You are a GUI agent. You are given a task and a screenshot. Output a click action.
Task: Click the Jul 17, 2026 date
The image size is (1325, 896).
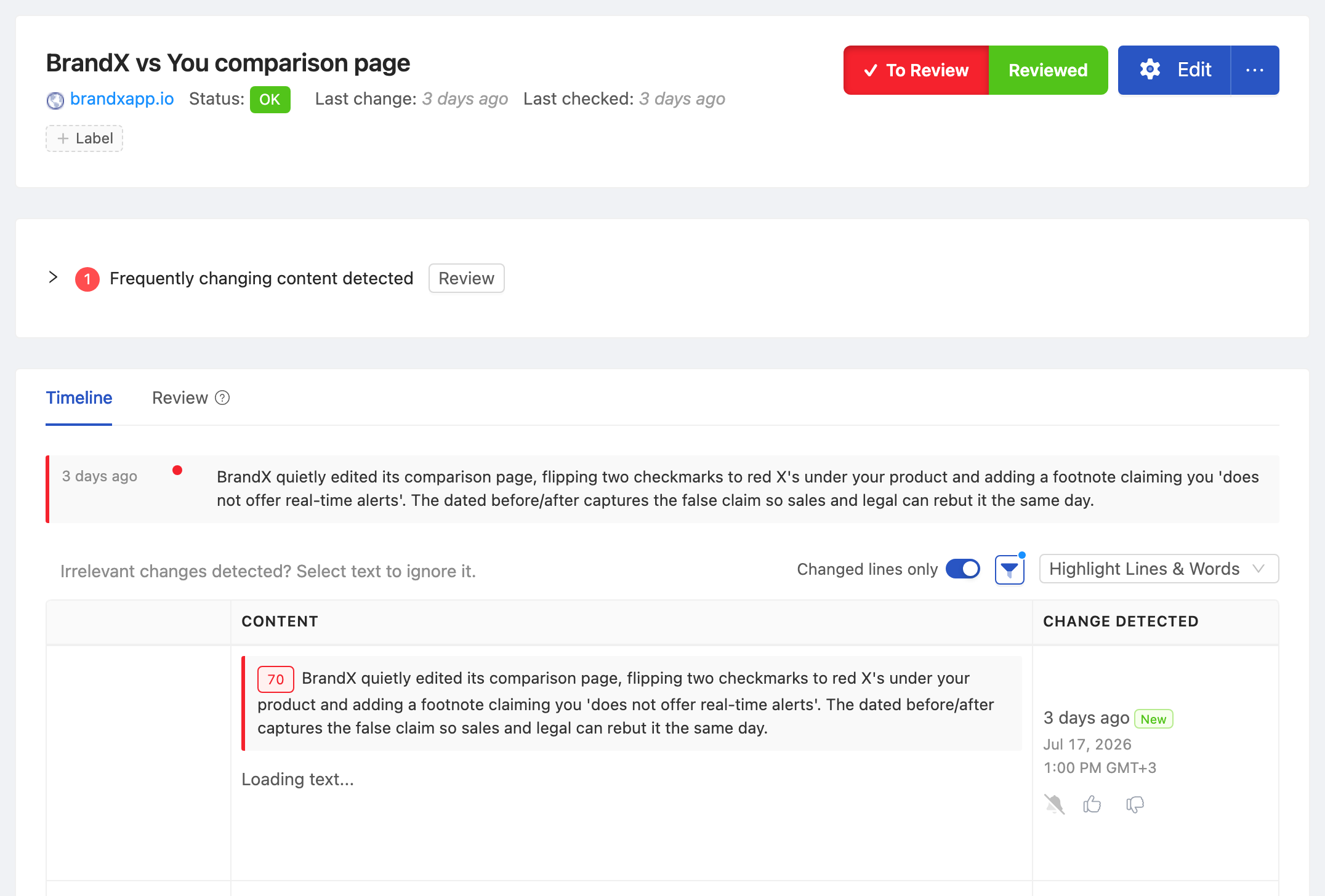tap(1087, 745)
